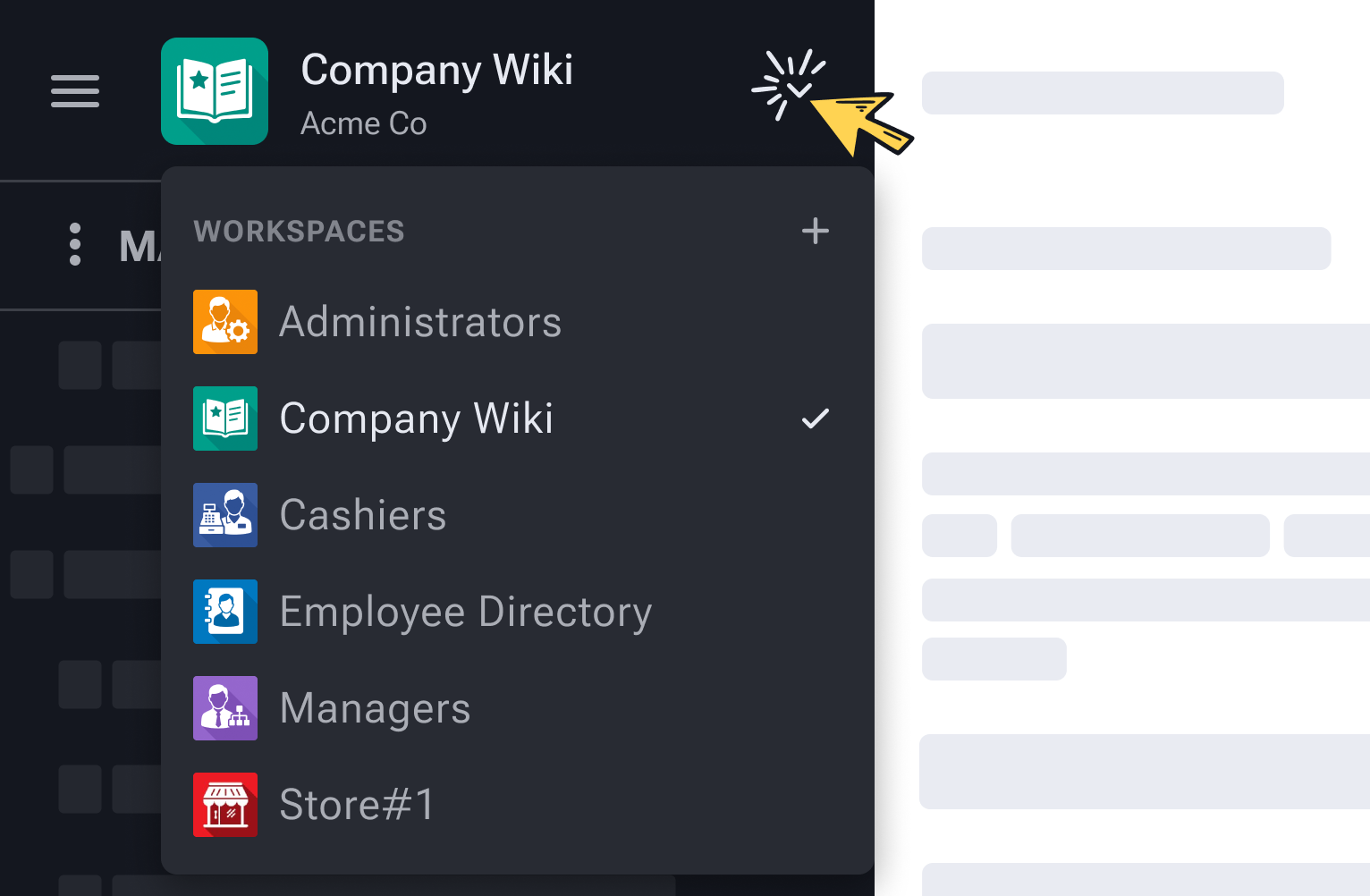Click the WORKSPACES section heading
The width and height of the screenshot is (1370, 896).
point(299,232)
